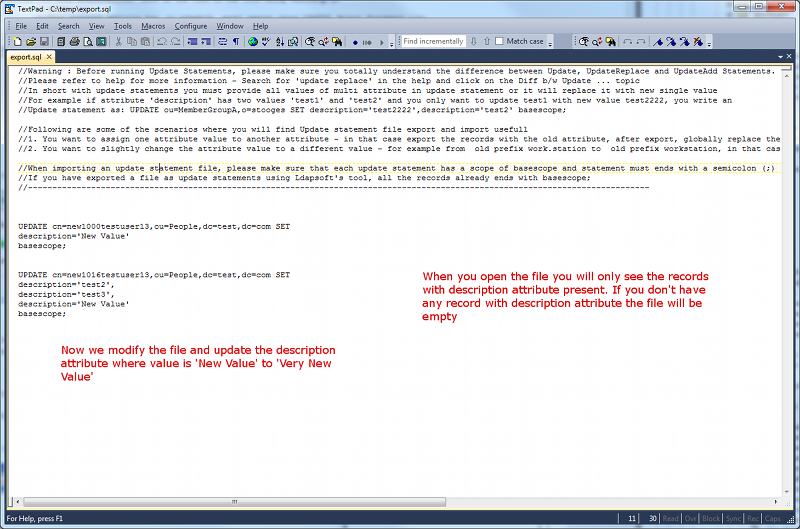Open the Tools menu
The height and width of the screenshot is (529, 800).
(x=122, y=26)
